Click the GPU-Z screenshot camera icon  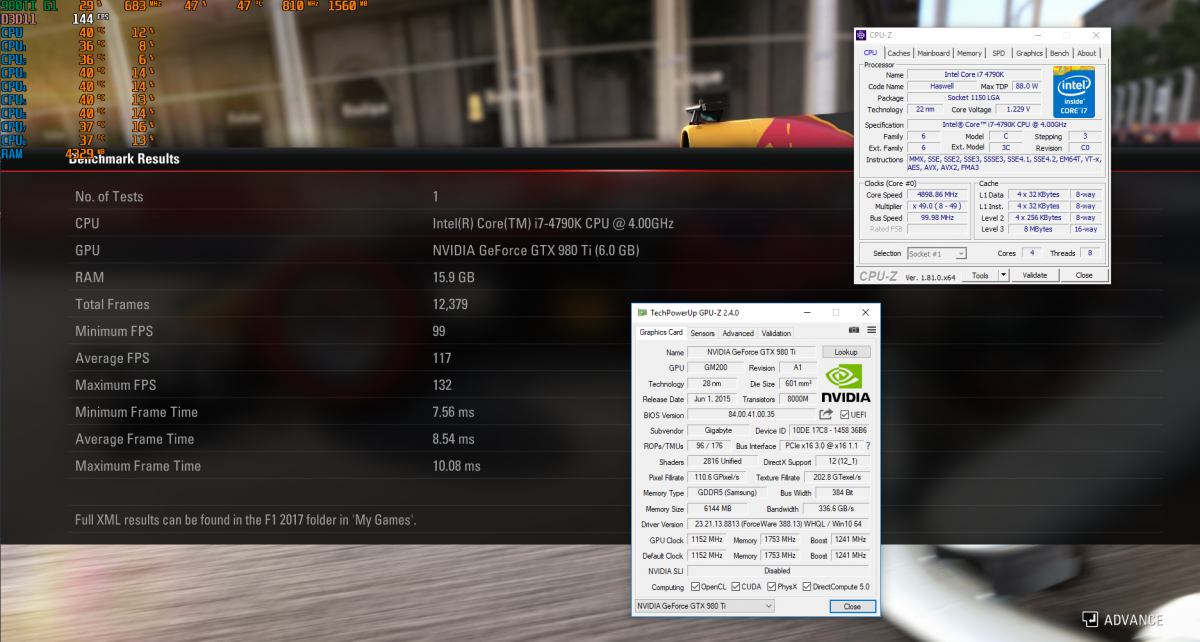tap(855, 330)
